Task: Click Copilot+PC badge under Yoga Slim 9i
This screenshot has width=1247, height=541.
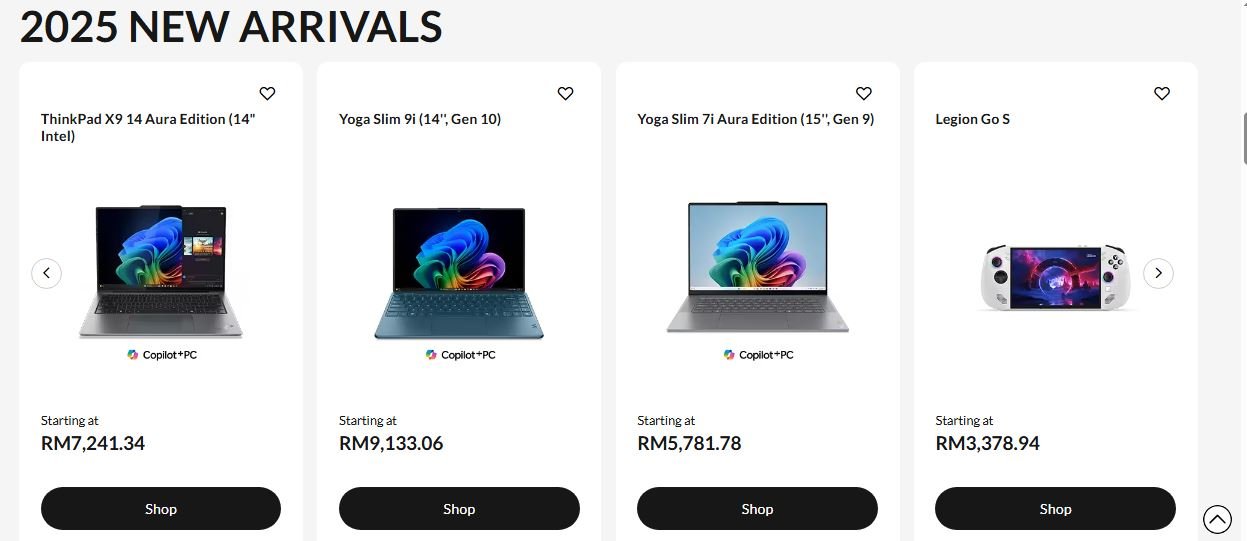Action: click(x=460, y=355)
